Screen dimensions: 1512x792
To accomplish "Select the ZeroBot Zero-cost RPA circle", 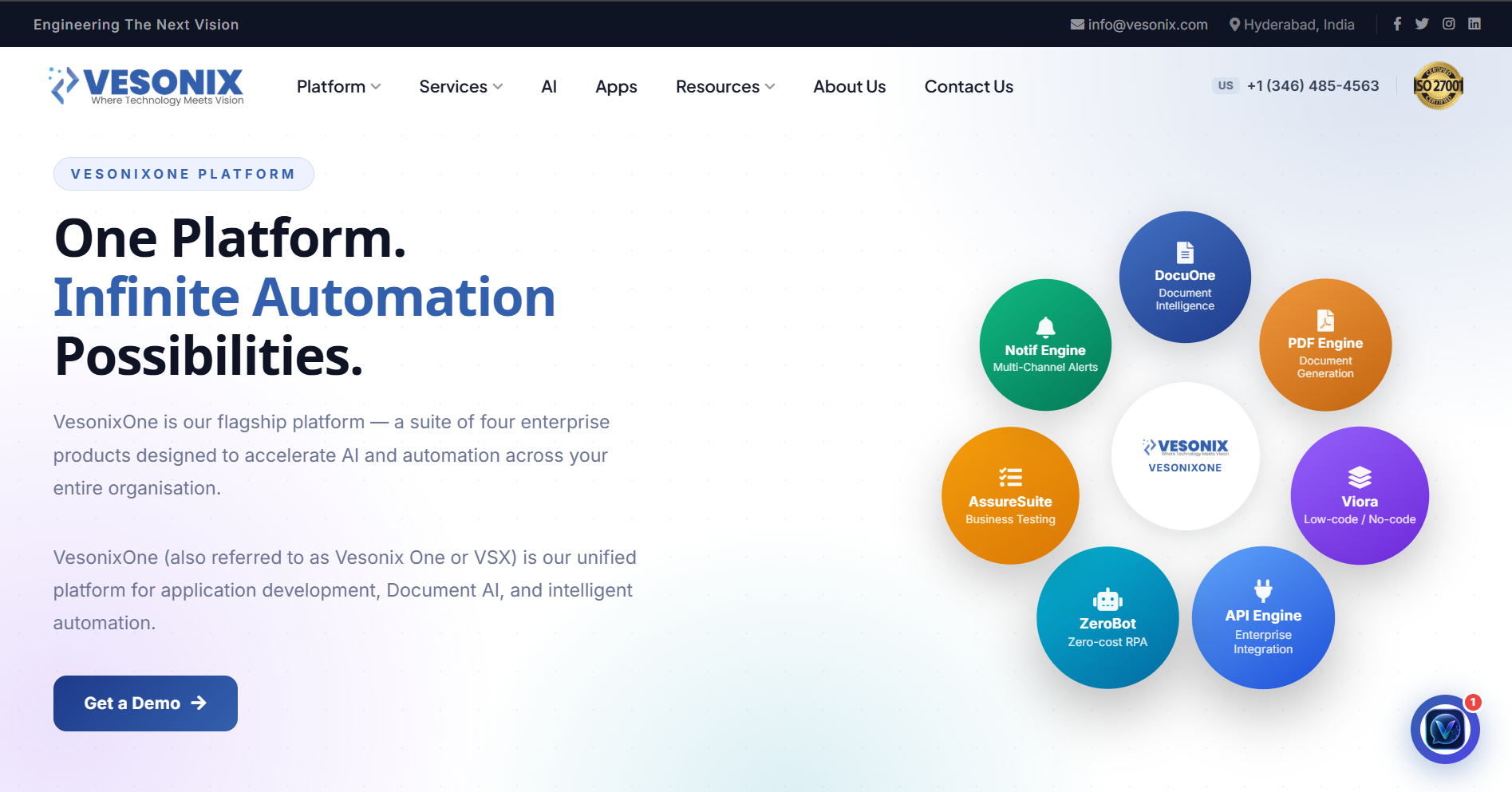I will tap(1107, 617).
